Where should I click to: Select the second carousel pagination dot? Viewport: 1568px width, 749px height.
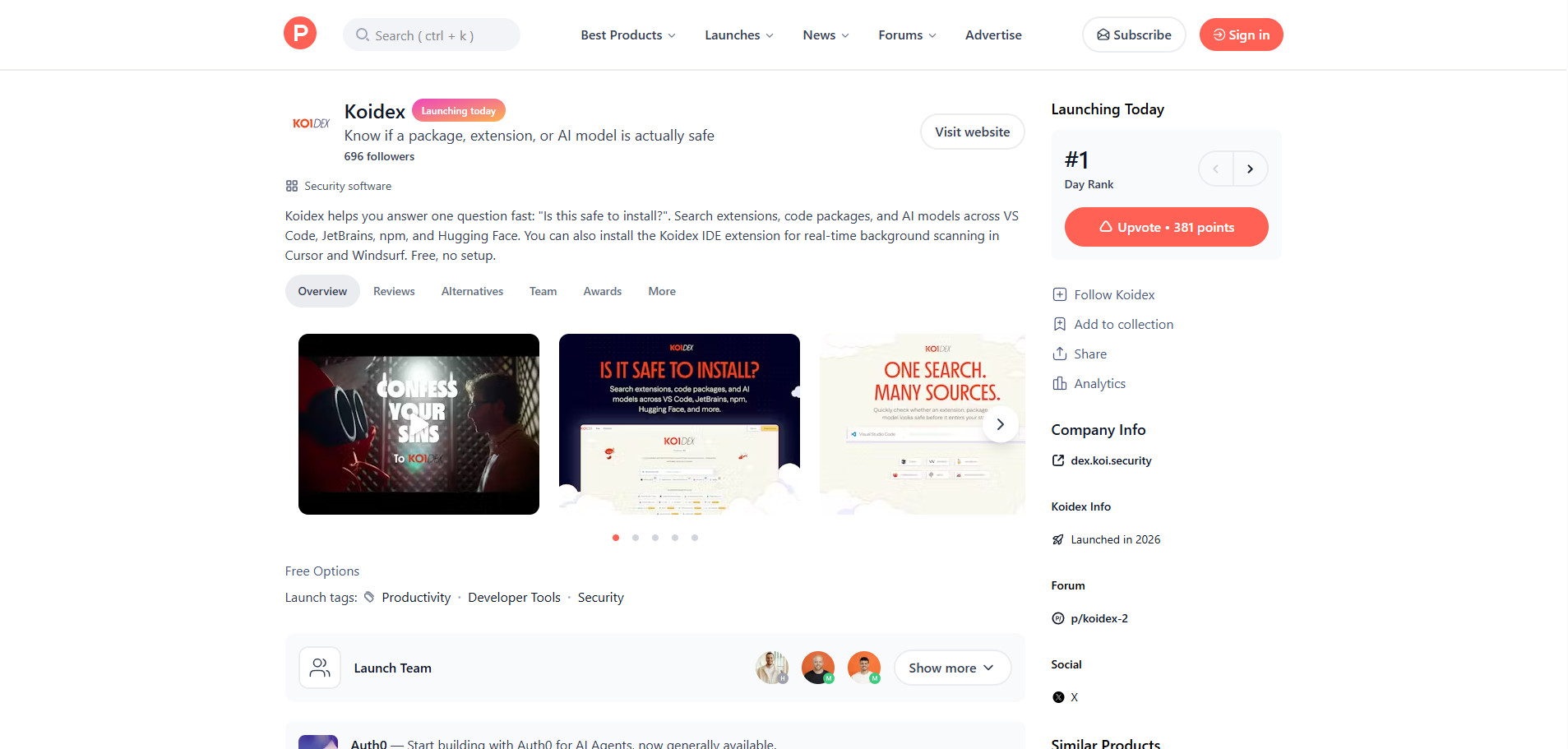click(x=636, y=538)
